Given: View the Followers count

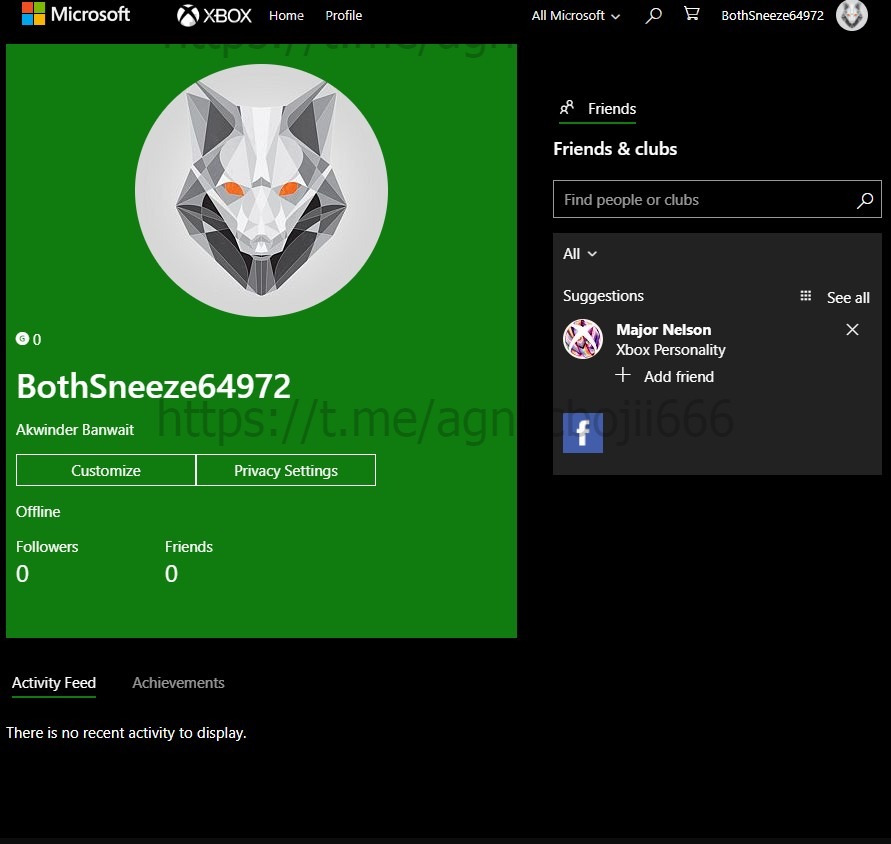Looking at the screenshot, I should [22, 573].
